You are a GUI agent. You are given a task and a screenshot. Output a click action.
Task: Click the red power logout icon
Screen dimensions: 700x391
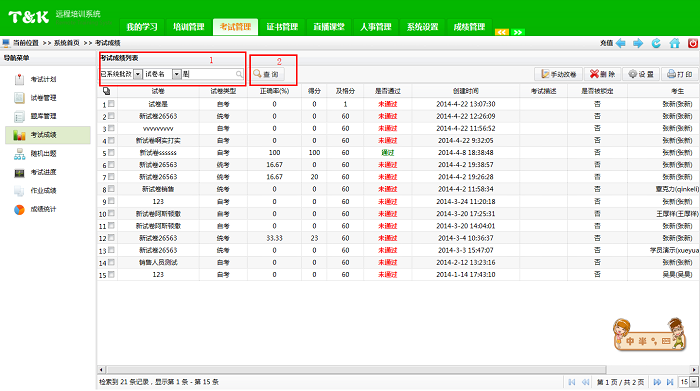(x=693, y=43)
